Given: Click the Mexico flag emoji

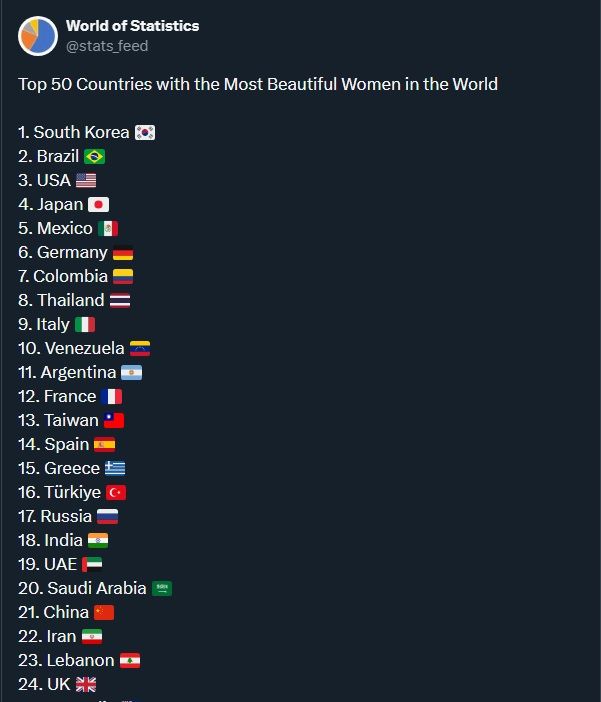Looking at the screenshot, I should pos(108,228).
